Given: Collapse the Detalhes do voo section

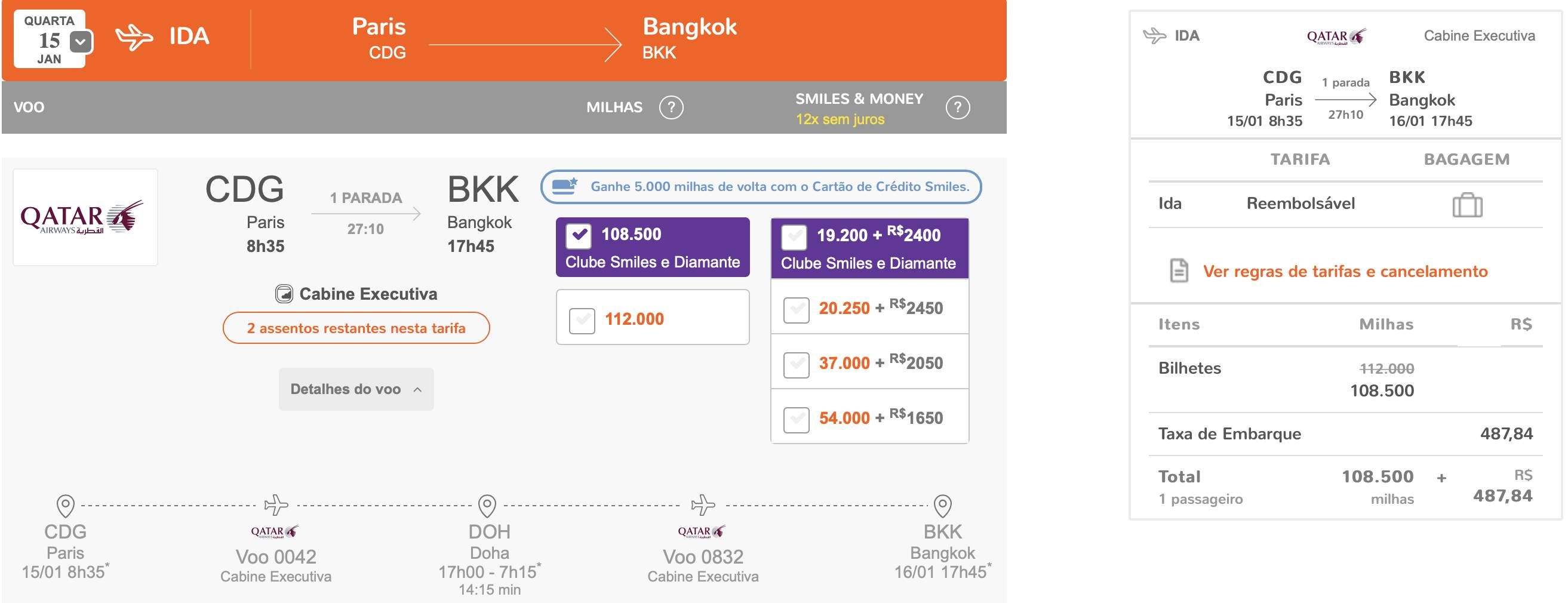Looking at the screenshot, I should point(356,389).
